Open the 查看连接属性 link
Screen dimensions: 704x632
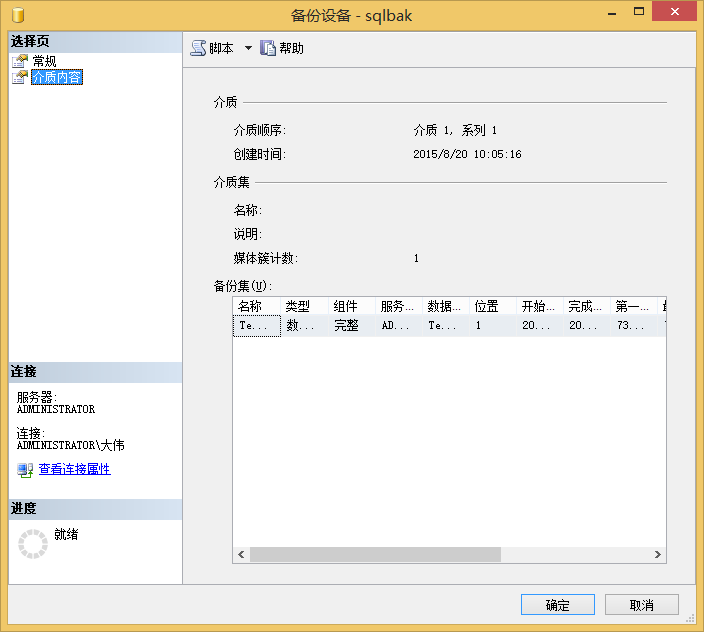pyautogui.click(x=75, y=469)
